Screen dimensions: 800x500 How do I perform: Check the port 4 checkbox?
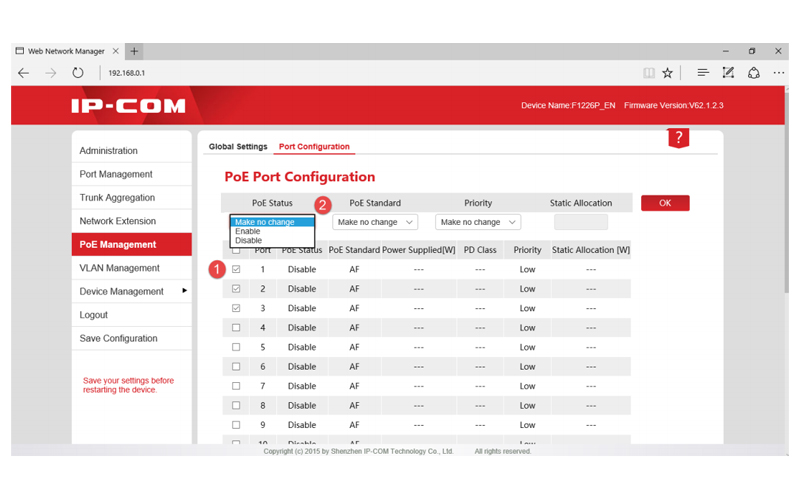(x=236, y=327)
